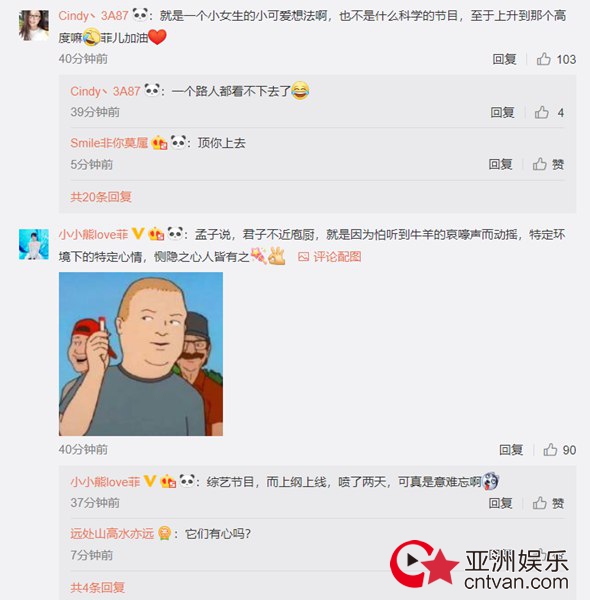Like the '顶你上去' reply

coord(548,165)
